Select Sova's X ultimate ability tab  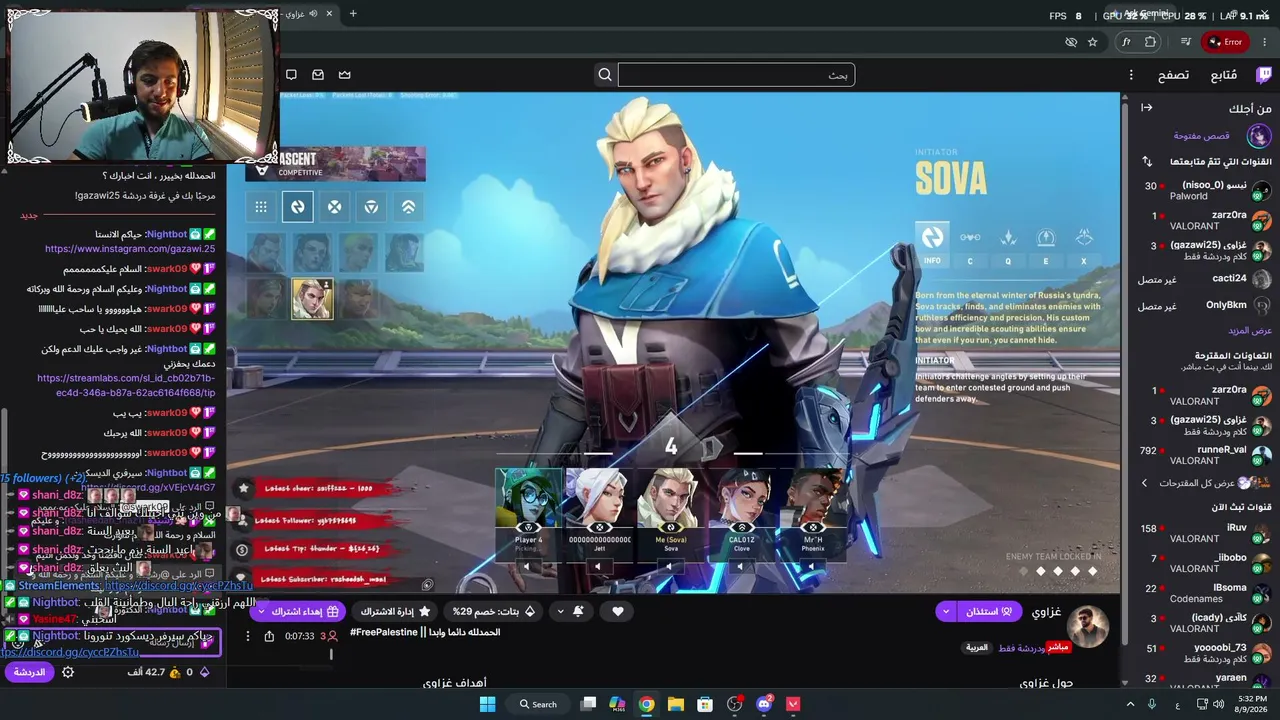click(x=1084, y=244)
